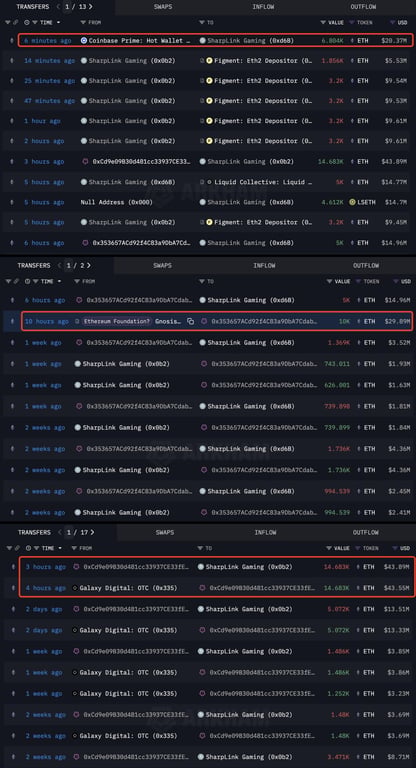The image size is (416, 768).
Task: Toggle clock time-format icon in the 1 / 2 header
Action: pyautogui.click(x=27, y=281)
